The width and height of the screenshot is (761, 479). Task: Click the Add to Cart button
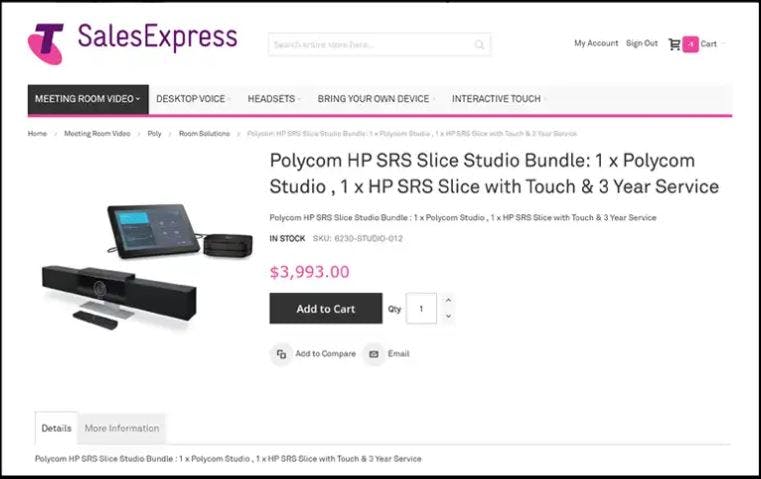click(326, 309)
